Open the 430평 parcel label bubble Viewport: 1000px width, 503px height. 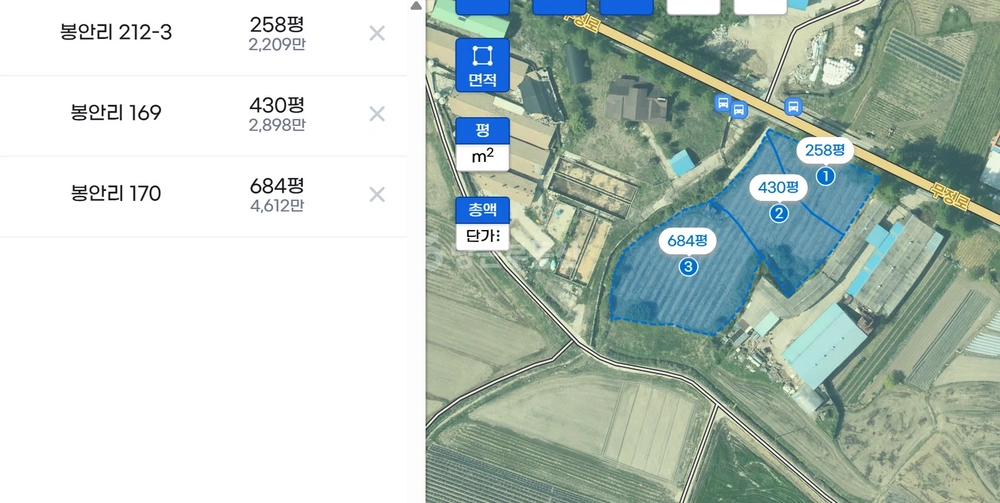pos(778,188)
